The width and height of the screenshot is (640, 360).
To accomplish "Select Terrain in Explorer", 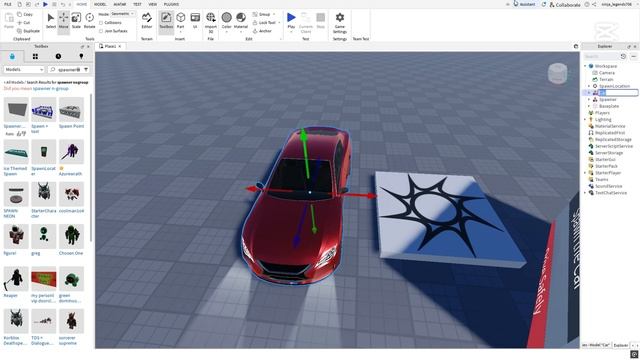I will (606, 80).
